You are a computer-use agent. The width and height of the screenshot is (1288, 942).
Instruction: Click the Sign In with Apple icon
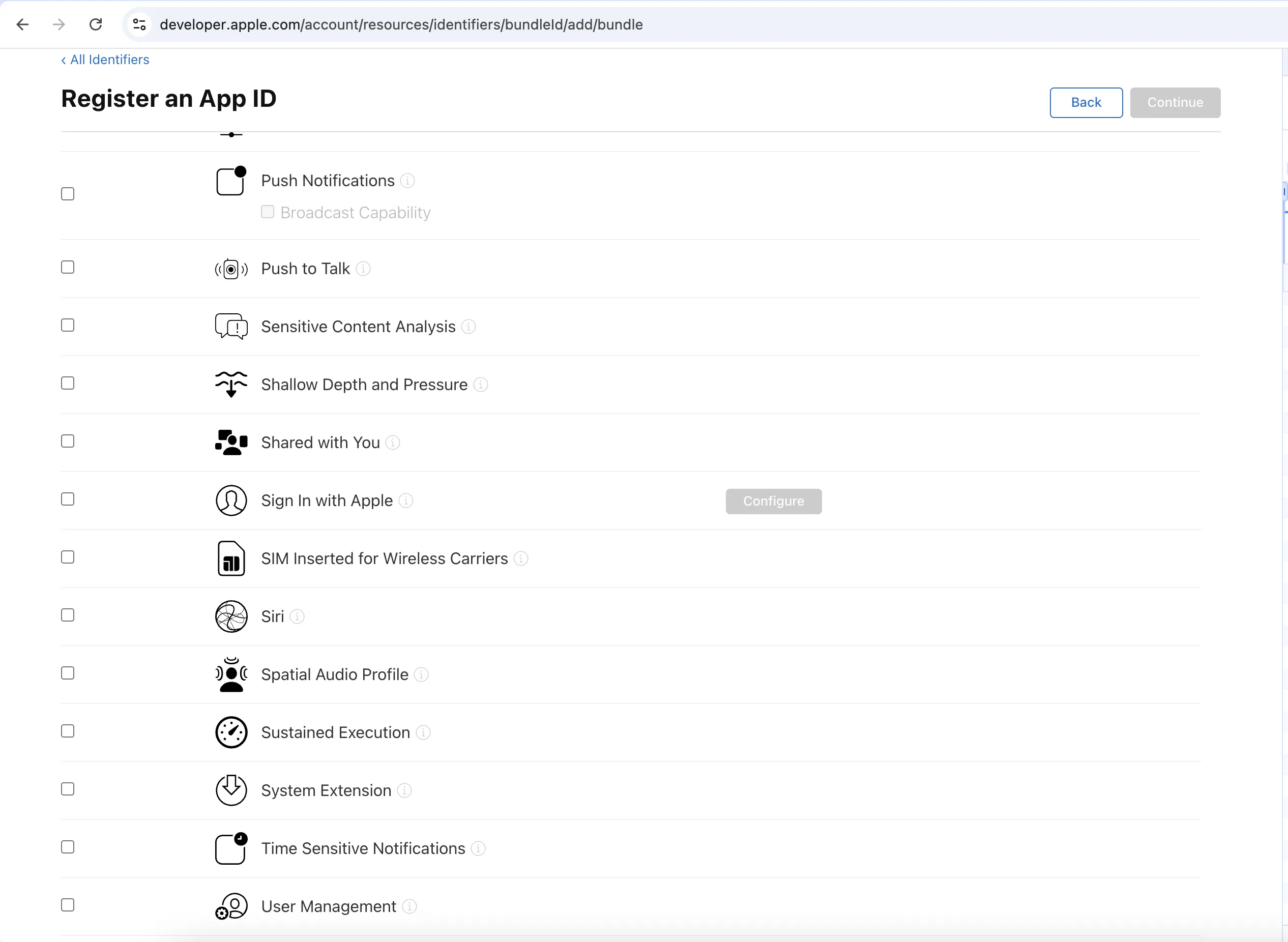[231, 501]
